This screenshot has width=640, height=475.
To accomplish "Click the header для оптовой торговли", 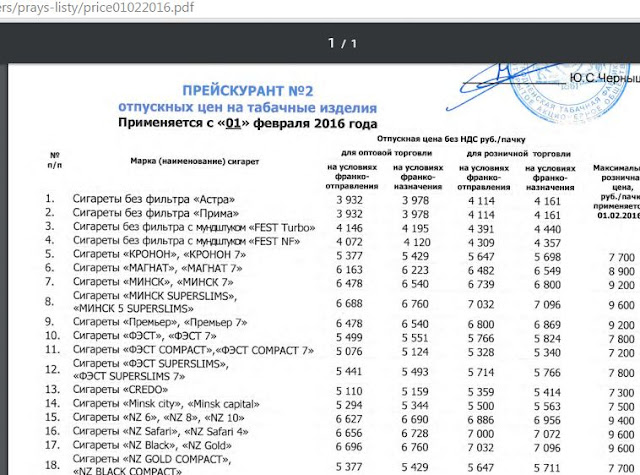I will click(387, 153).
